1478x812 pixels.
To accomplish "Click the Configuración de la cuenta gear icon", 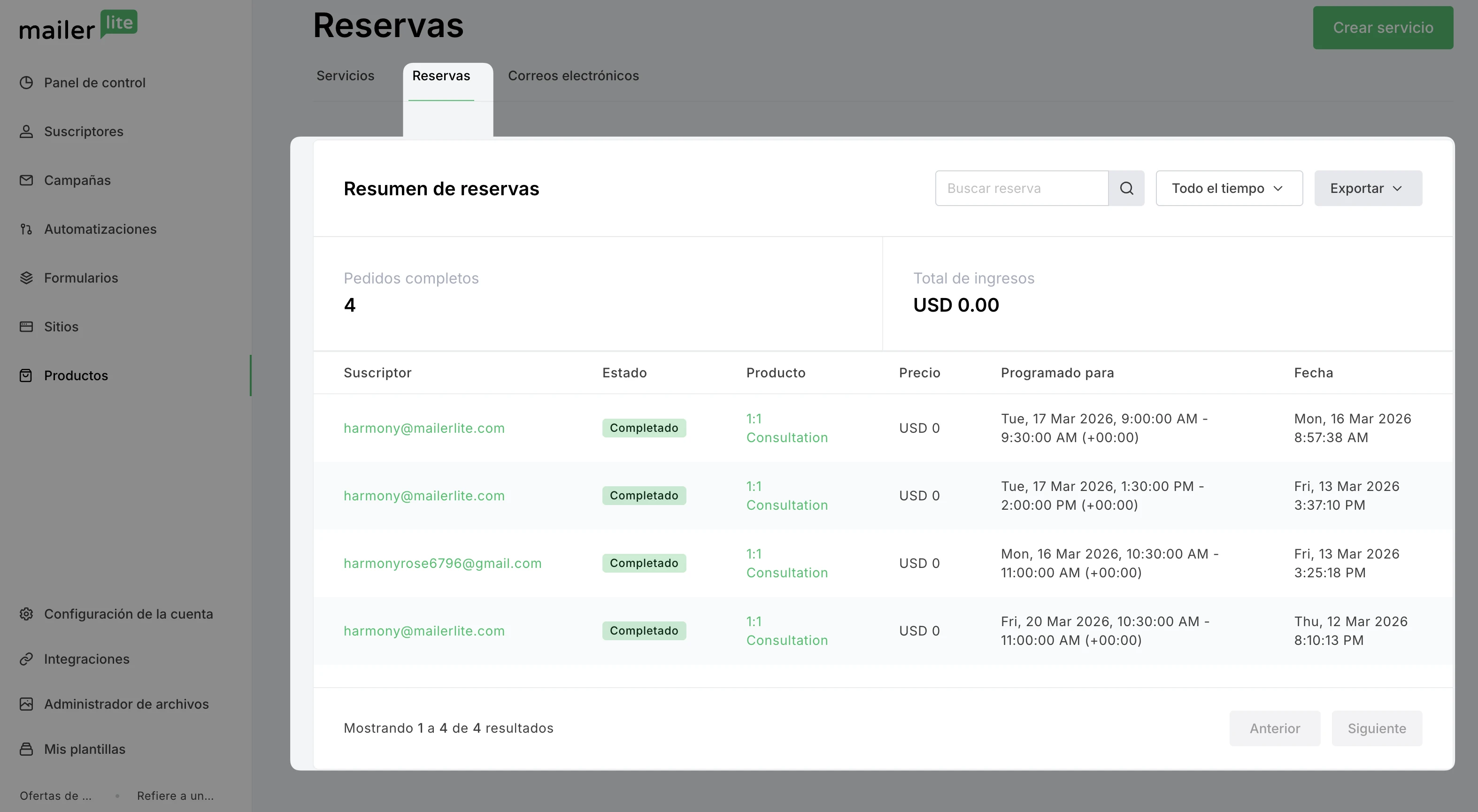I will 26,613.
